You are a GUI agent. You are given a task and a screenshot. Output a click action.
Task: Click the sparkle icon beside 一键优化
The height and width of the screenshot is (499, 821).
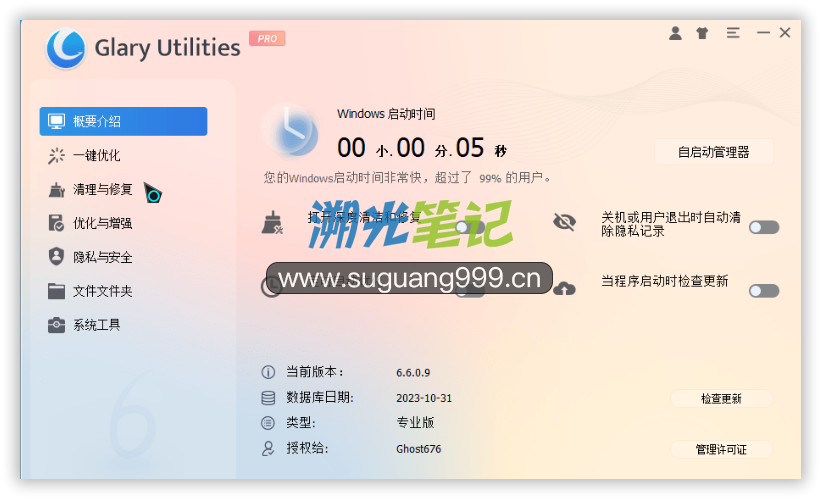pyautogui.click(x=57, y=156)
